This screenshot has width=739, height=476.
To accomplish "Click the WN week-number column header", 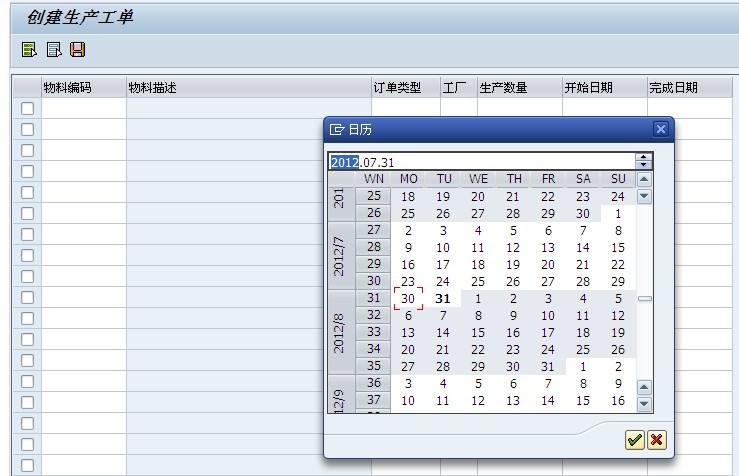I will [373, 179].
